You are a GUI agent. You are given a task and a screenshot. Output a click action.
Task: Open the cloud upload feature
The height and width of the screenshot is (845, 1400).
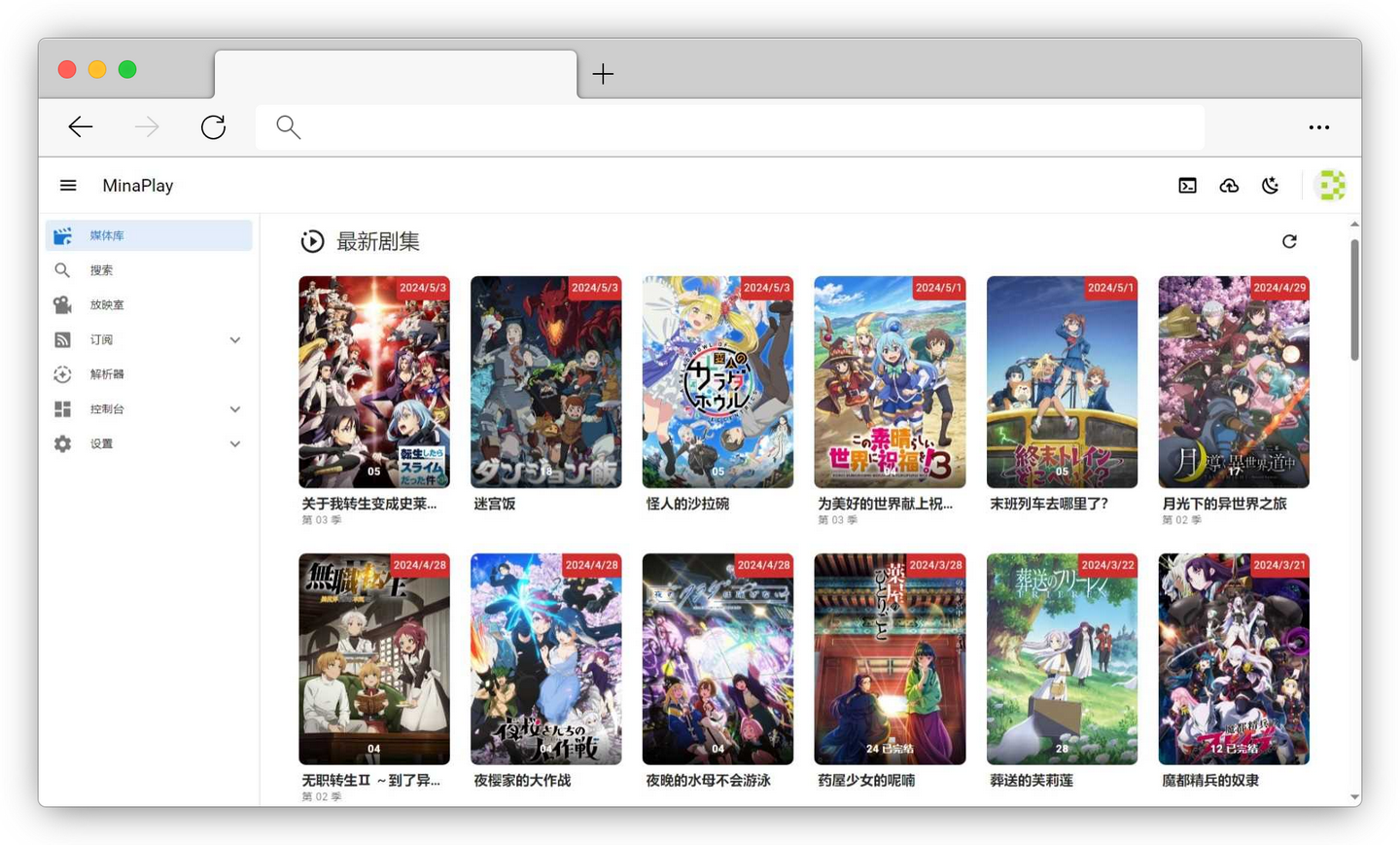click(x=1229, y=185)
